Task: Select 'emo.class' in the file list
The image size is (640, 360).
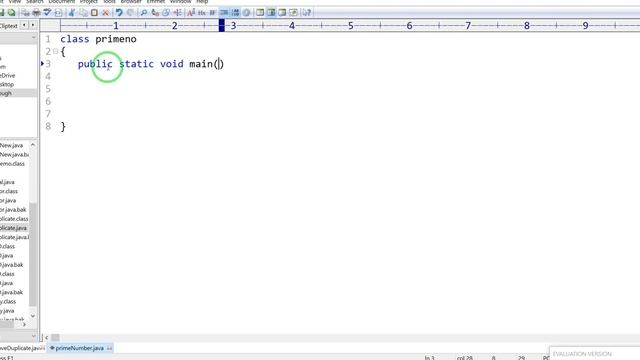Action: [x=12, y=164]
